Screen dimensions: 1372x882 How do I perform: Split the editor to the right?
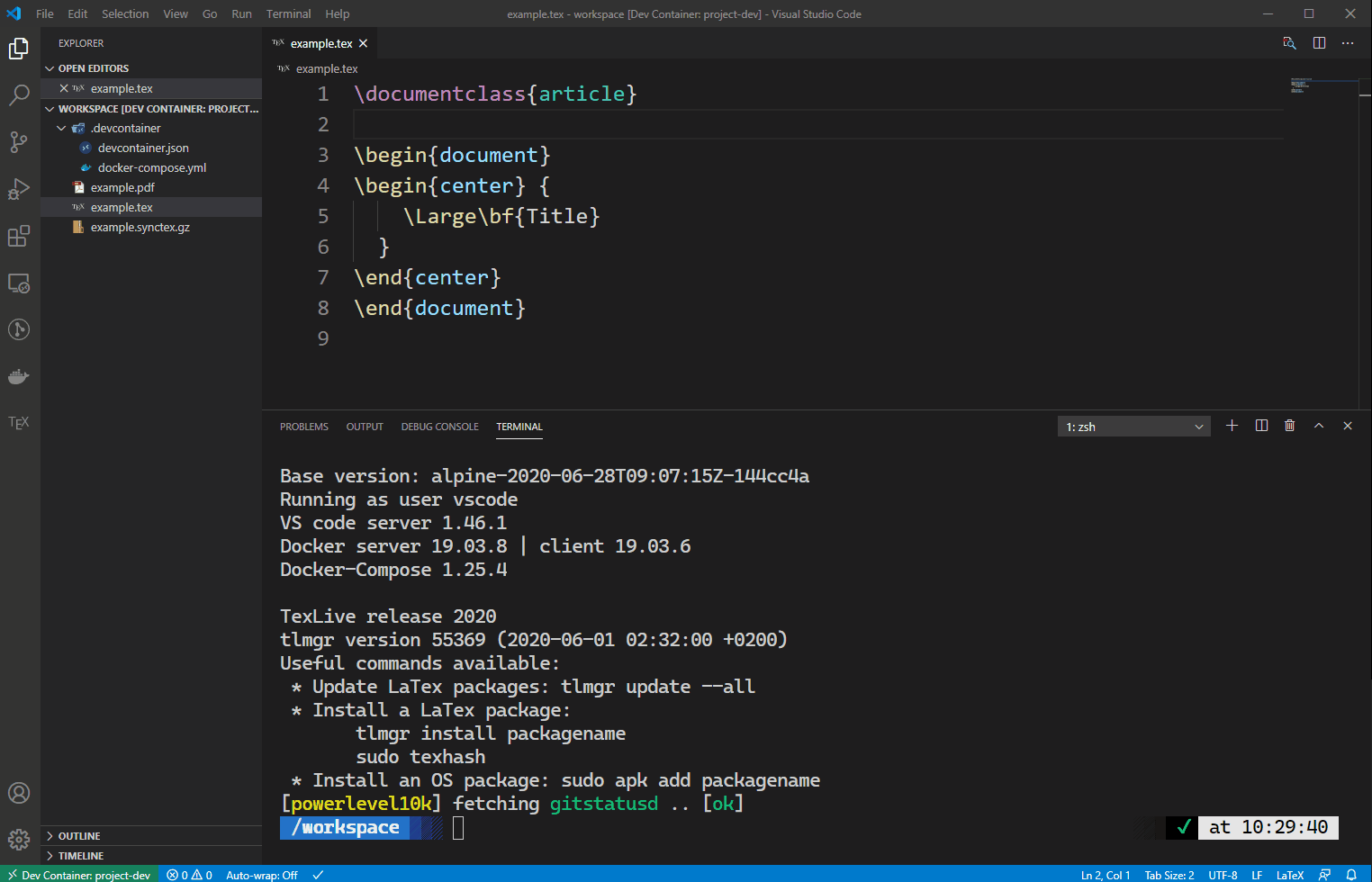tap(1319, 43)
